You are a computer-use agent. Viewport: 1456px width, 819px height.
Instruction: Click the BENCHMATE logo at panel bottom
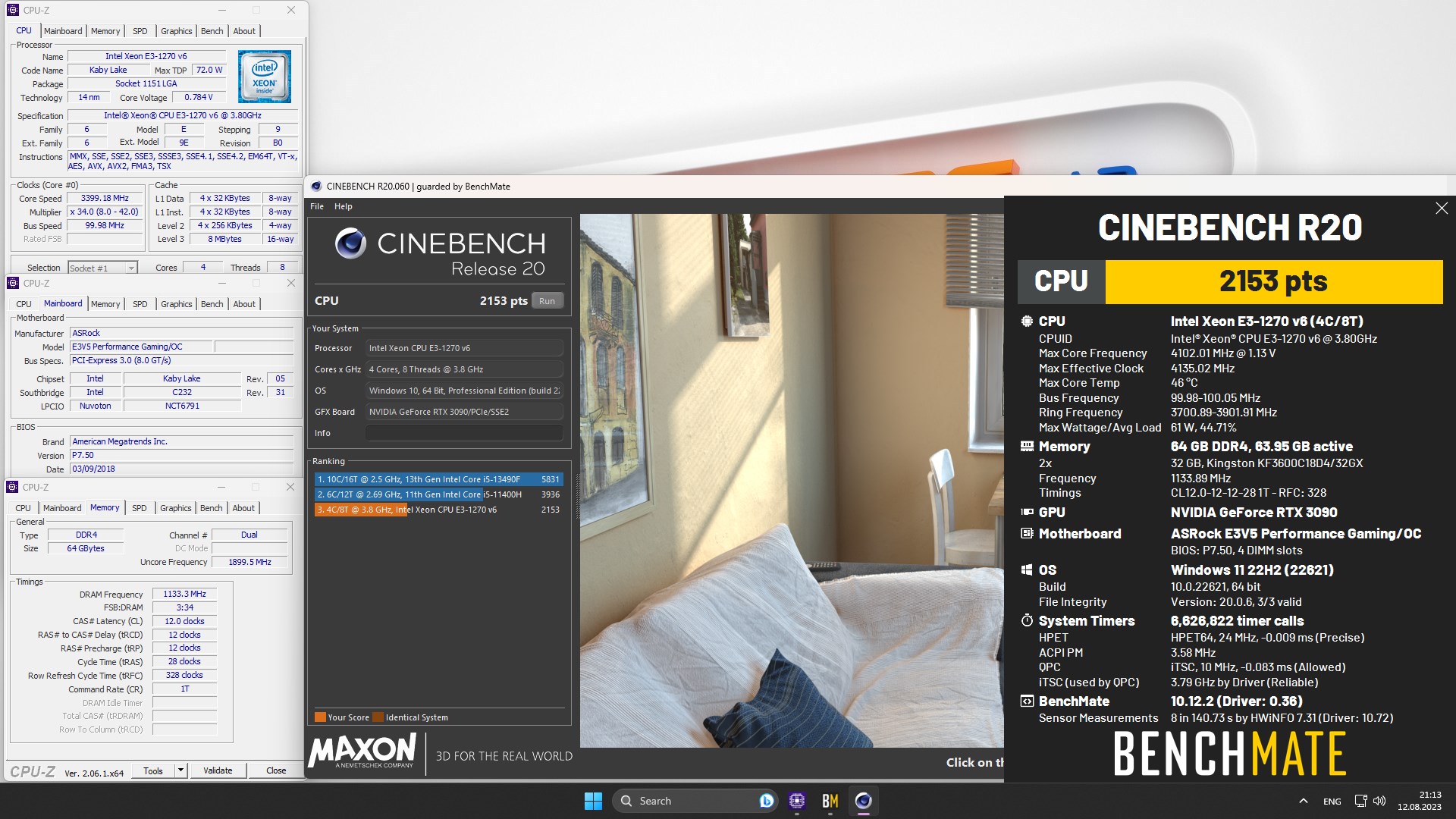pyautogui.click(x=1230, y=754)
